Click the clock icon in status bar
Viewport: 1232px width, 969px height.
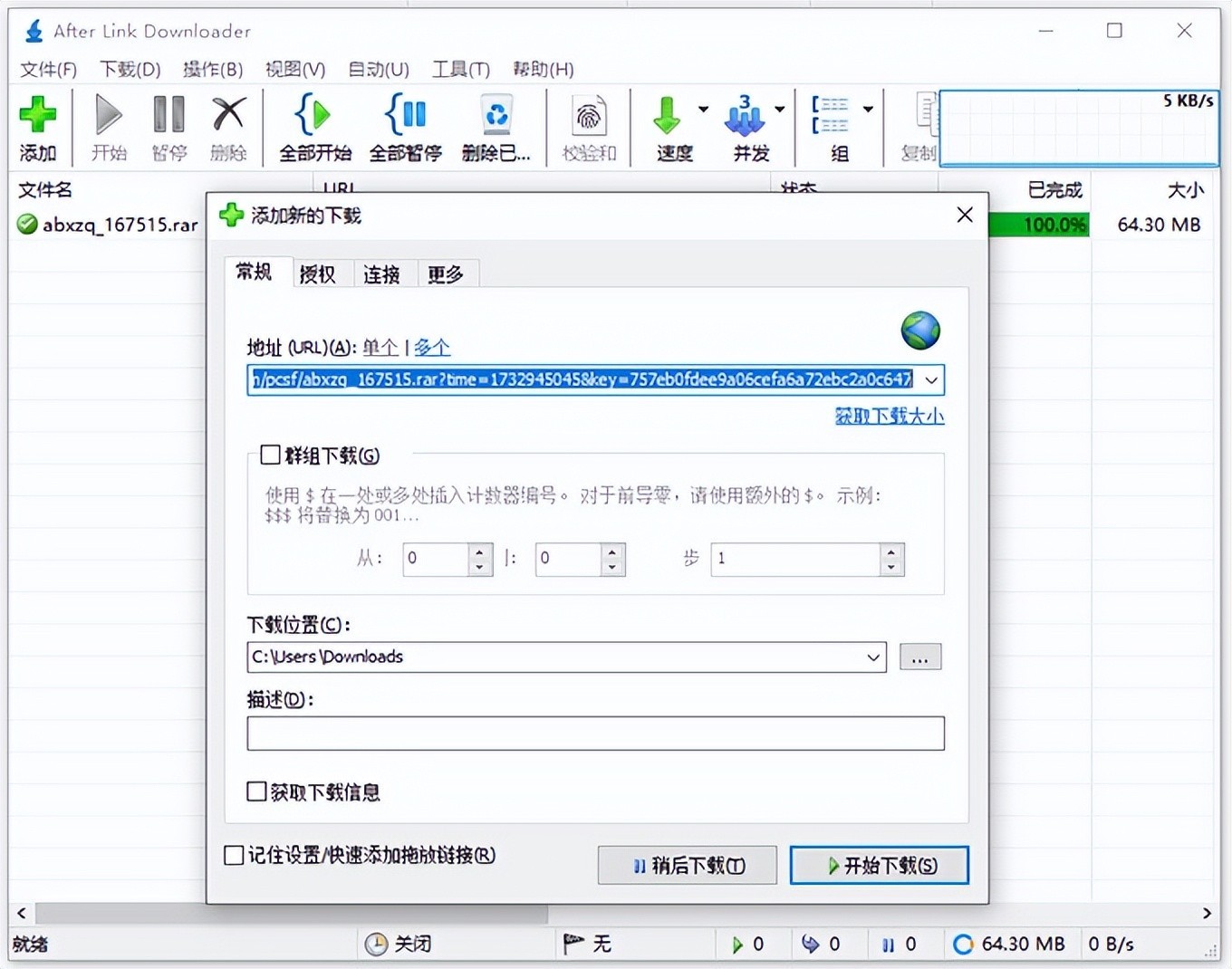click(376, 945)
